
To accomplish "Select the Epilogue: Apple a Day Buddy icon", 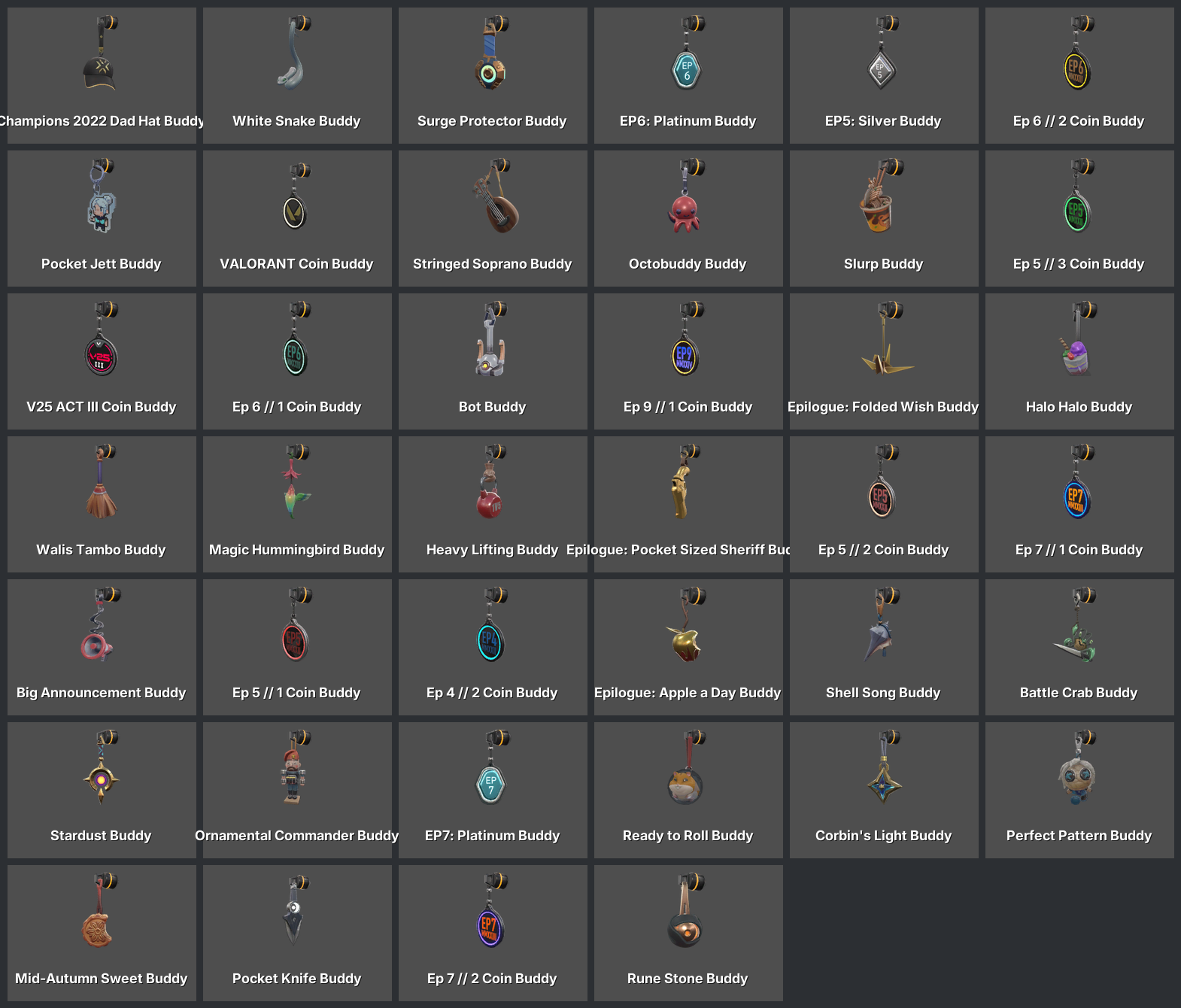I will (x=687, y=624).
